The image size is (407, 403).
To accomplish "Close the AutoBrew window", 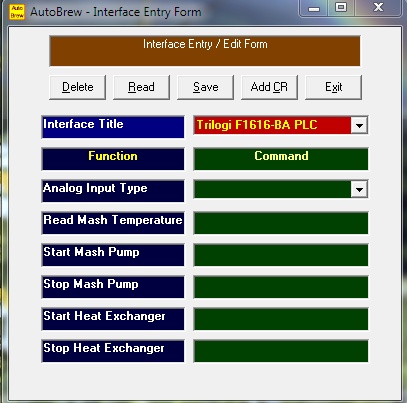I will point(378,8).
